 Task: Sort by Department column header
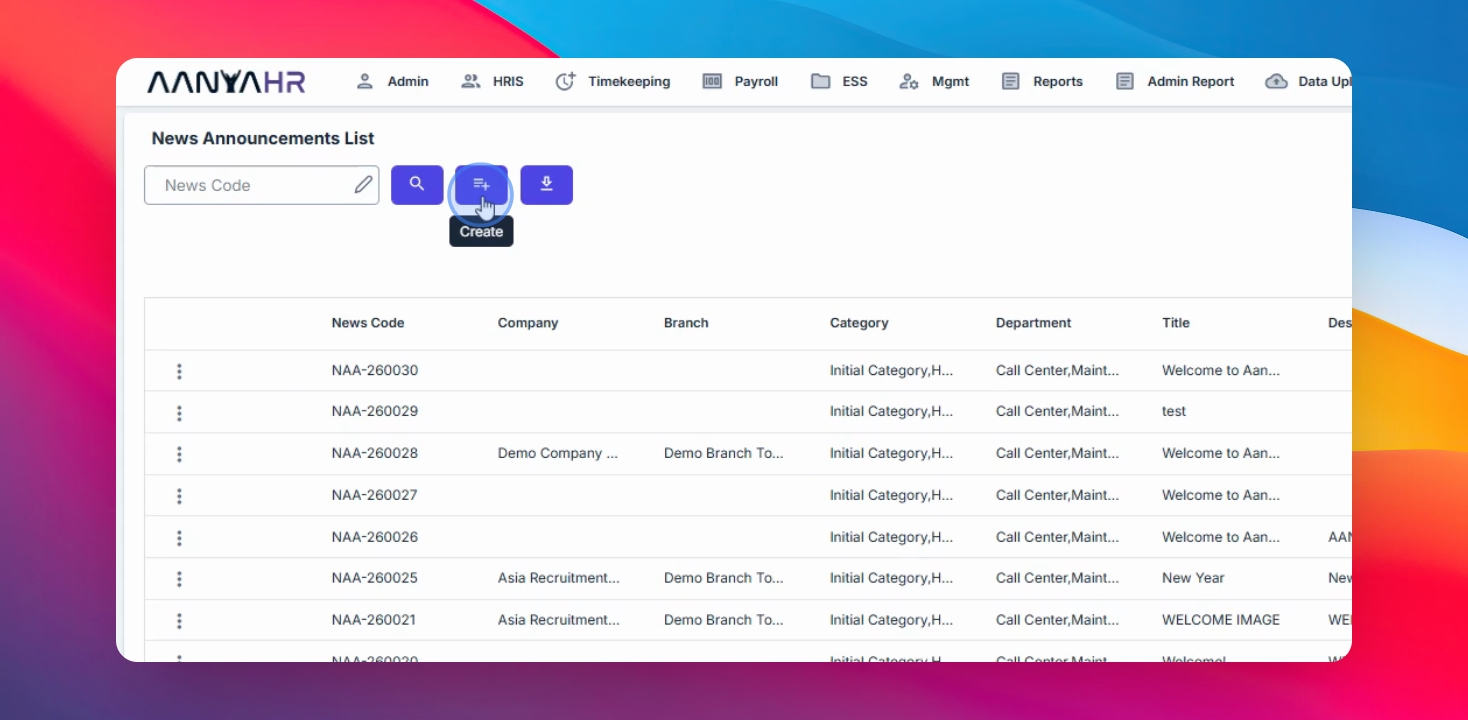tap(1033, 323)
